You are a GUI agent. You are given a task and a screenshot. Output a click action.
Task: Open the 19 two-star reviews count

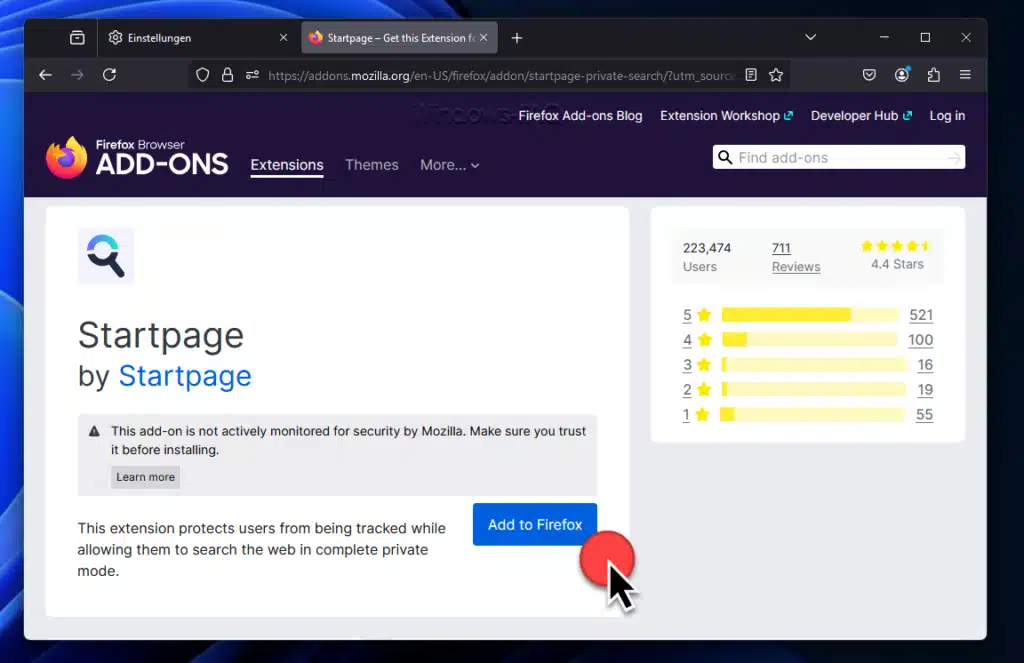pyautogui.click(x=925, y=389)
